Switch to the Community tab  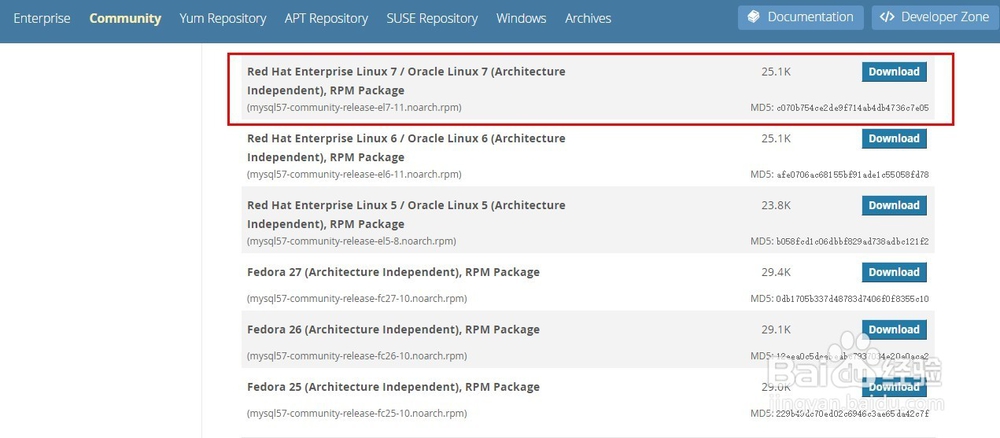pyautogui.click(x=125, y=18)
